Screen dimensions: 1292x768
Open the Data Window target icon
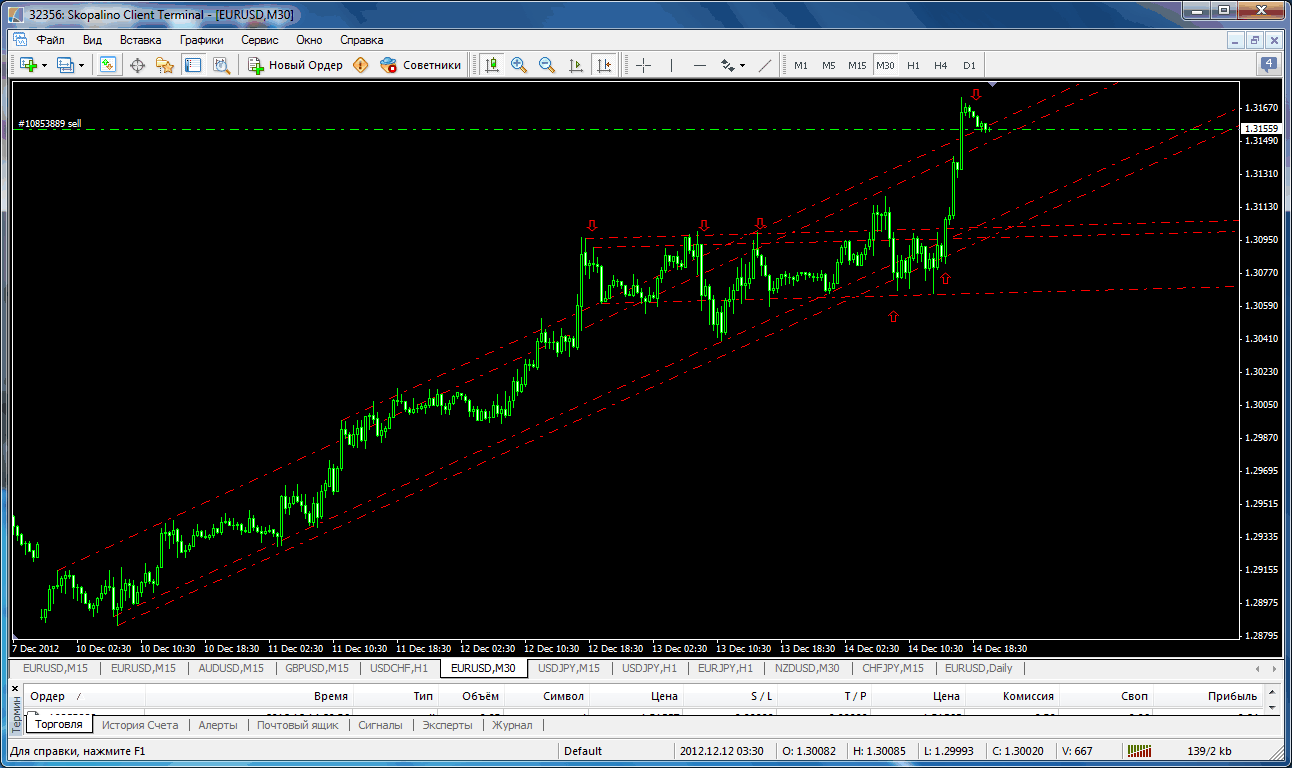pos(137,65)
